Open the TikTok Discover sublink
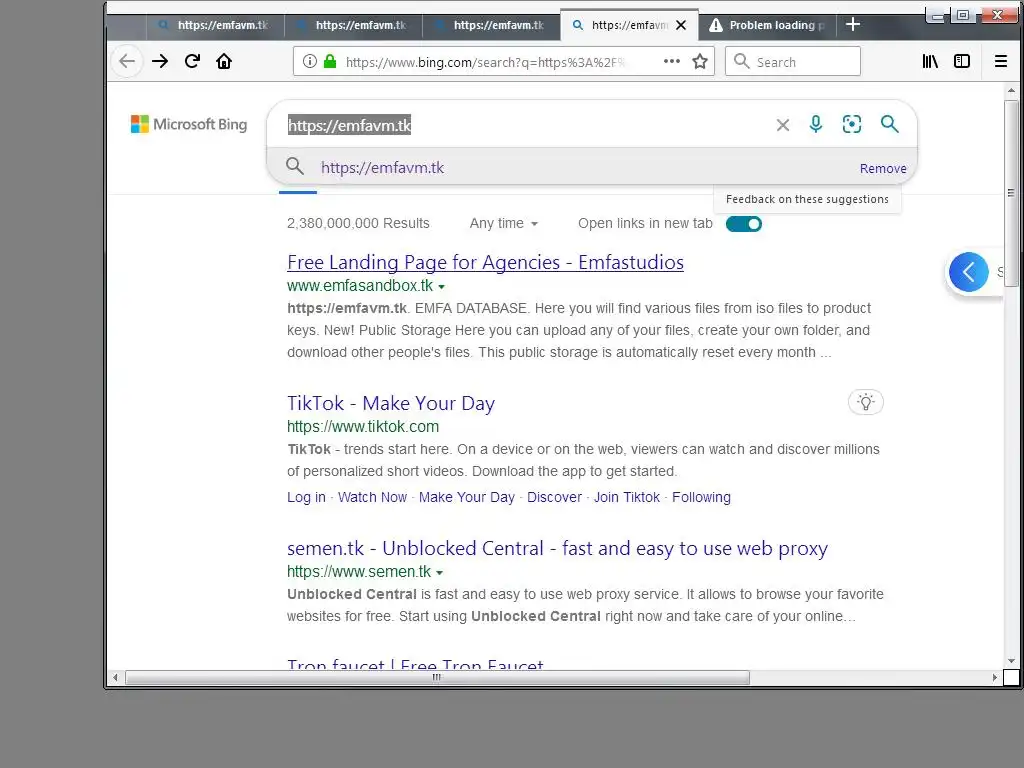The image size is (1024, 768). [x=554, y=497]
